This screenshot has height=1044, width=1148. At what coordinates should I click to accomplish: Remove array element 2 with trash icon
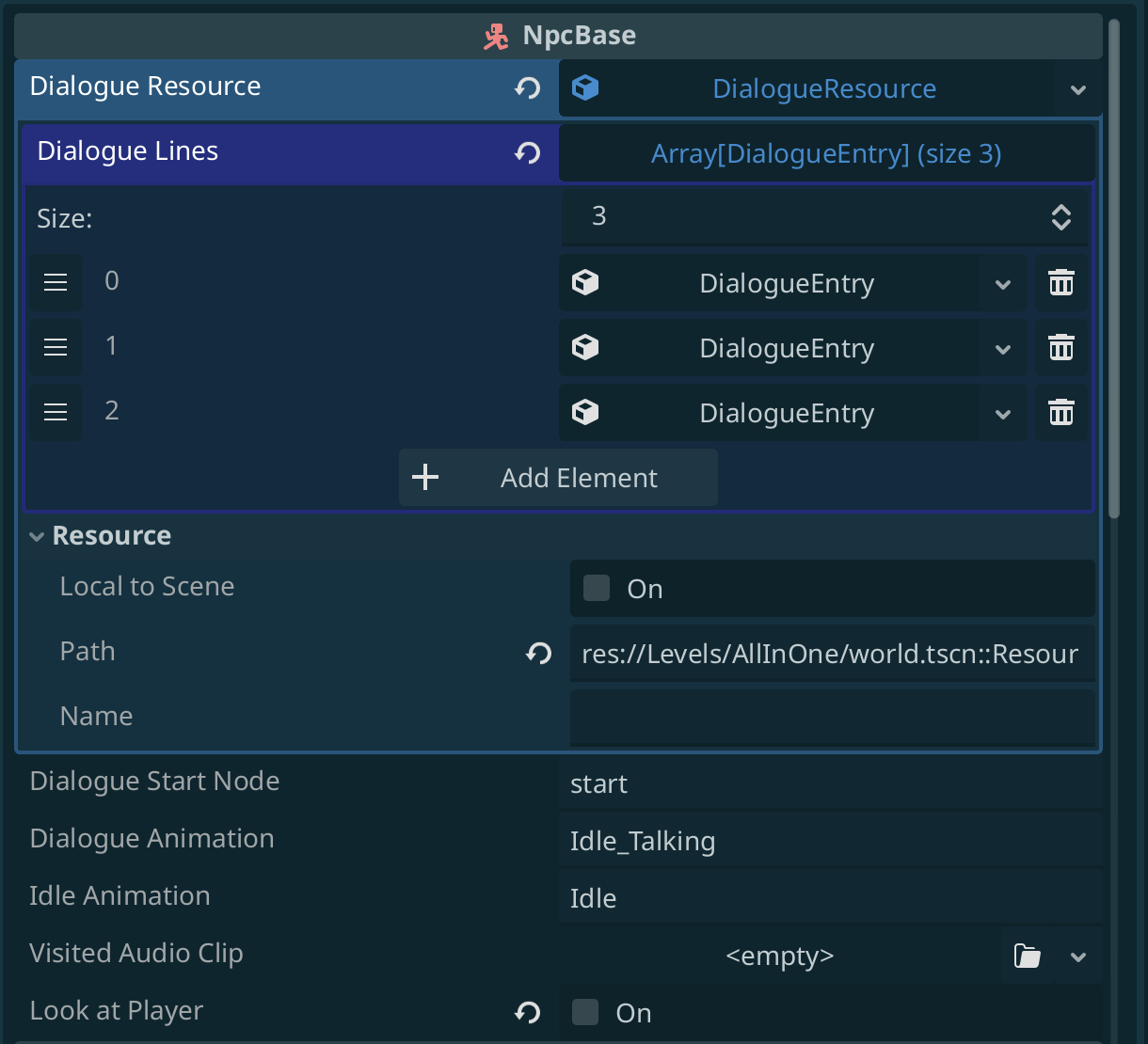coord(1061,413)
